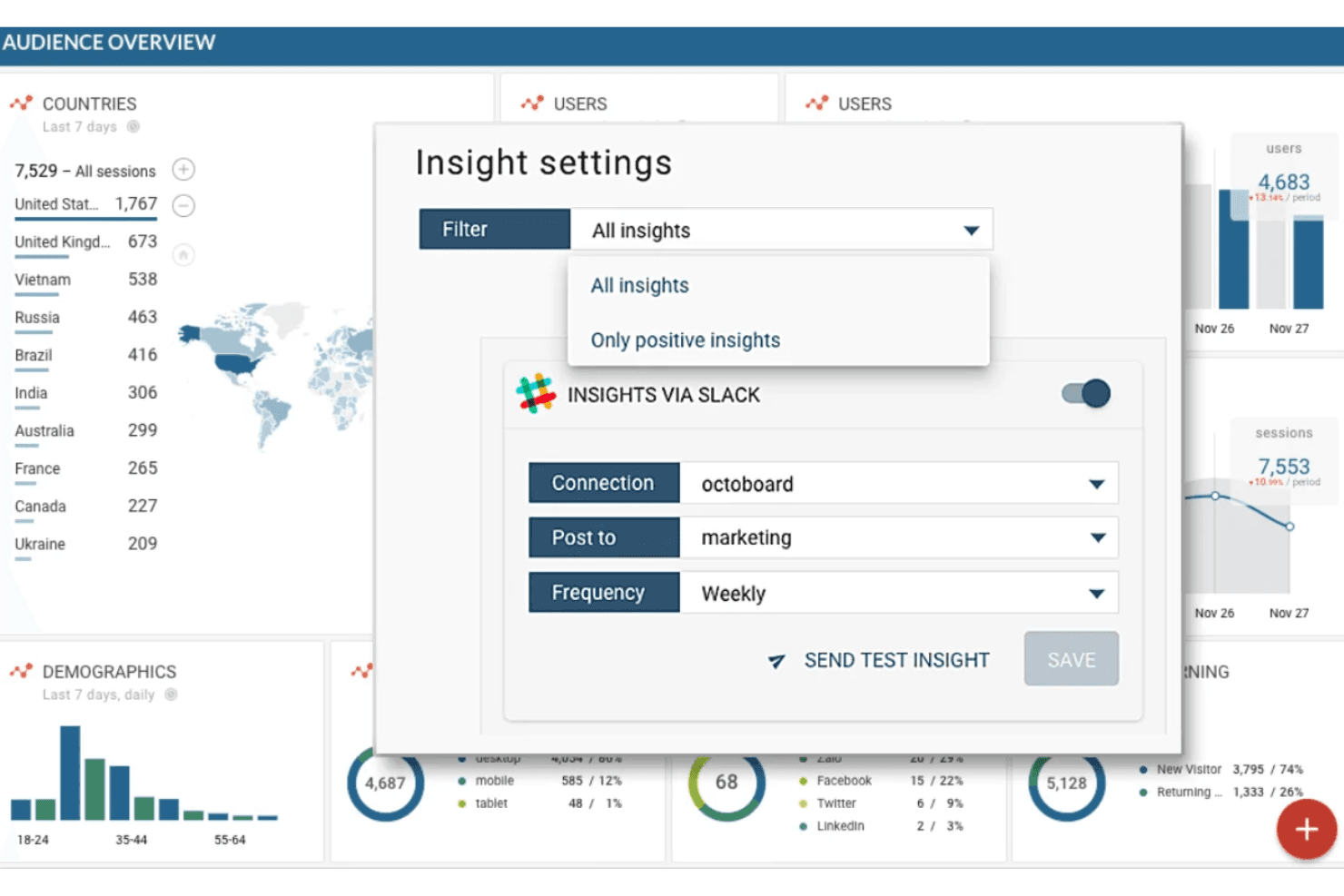Select Russia 463 row
Viewport: 1344px width, 896px height.
coord(86,319)
